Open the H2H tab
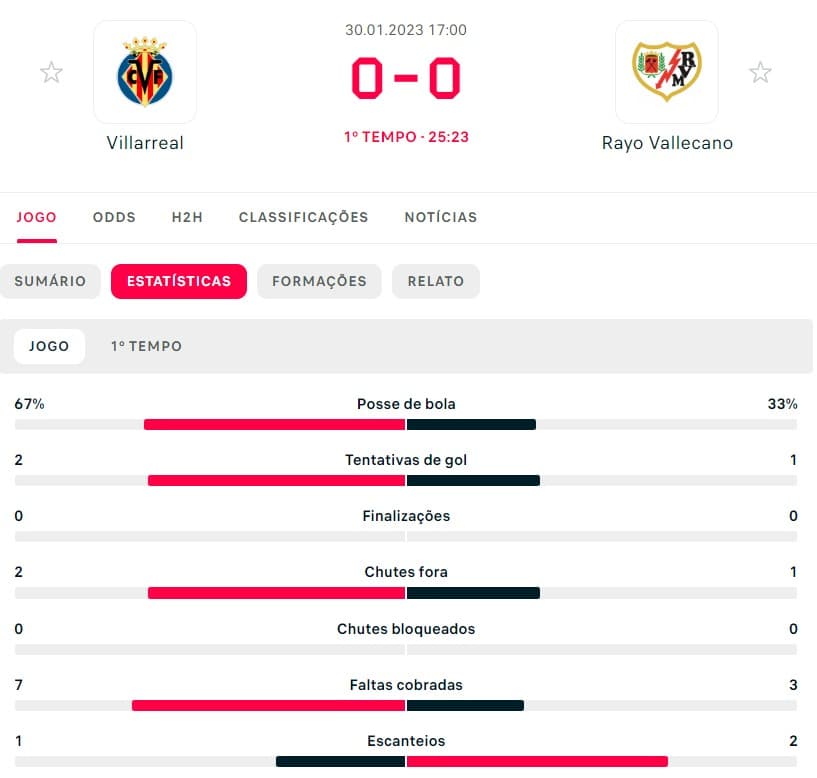817x778 pixels. 187,217
